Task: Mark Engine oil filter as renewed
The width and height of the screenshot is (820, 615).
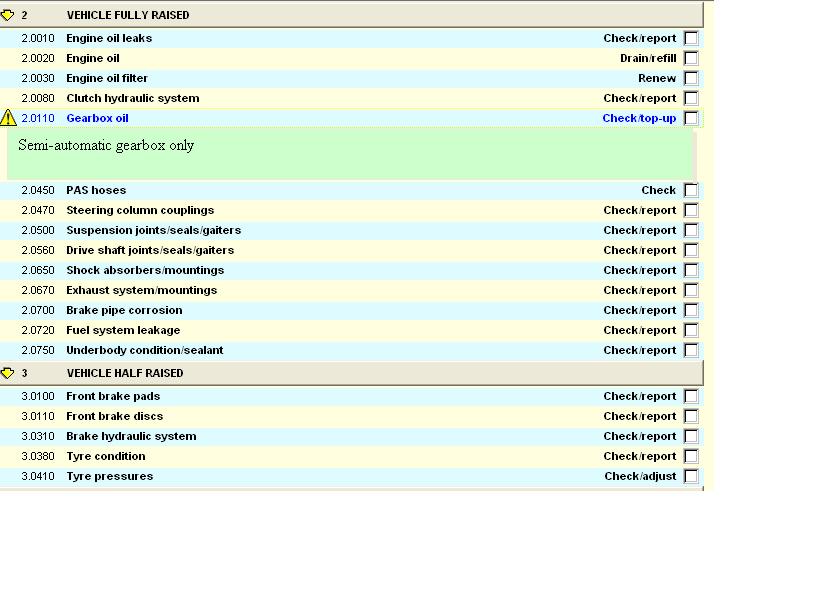Action: 691,78
